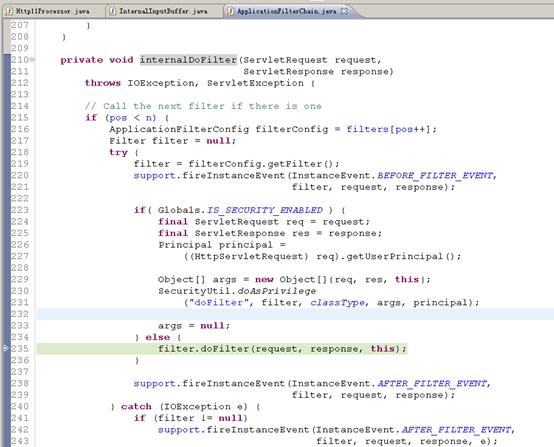Click the Java file icon on Http11Processor tab
554x447 pixels.
point(9,11)
